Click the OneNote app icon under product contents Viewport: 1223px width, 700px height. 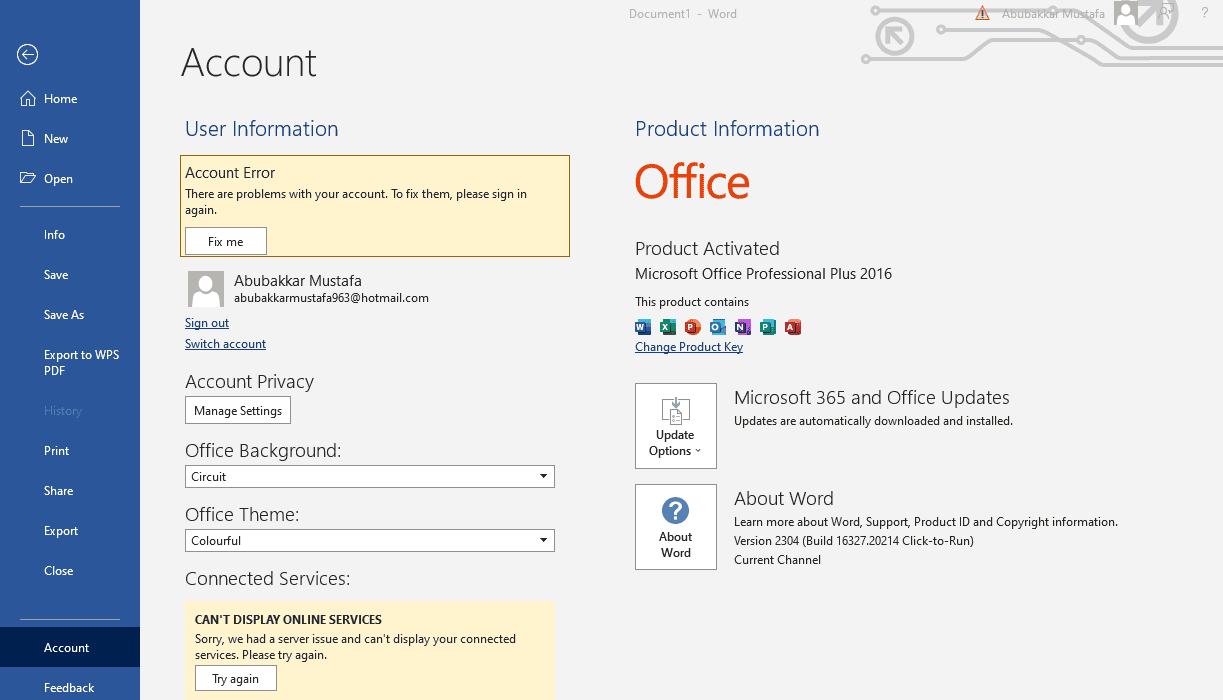click(743, 327)
